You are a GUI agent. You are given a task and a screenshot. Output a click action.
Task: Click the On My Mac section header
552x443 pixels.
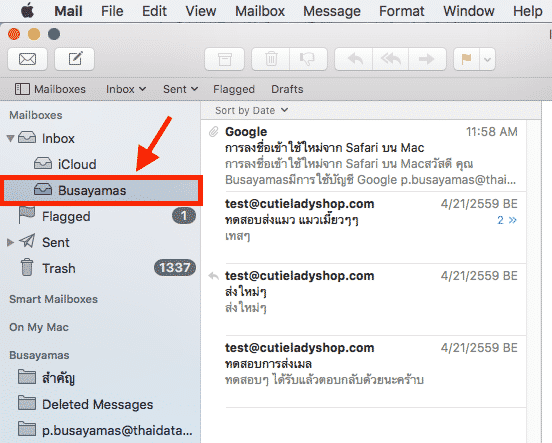click(39, 327)
